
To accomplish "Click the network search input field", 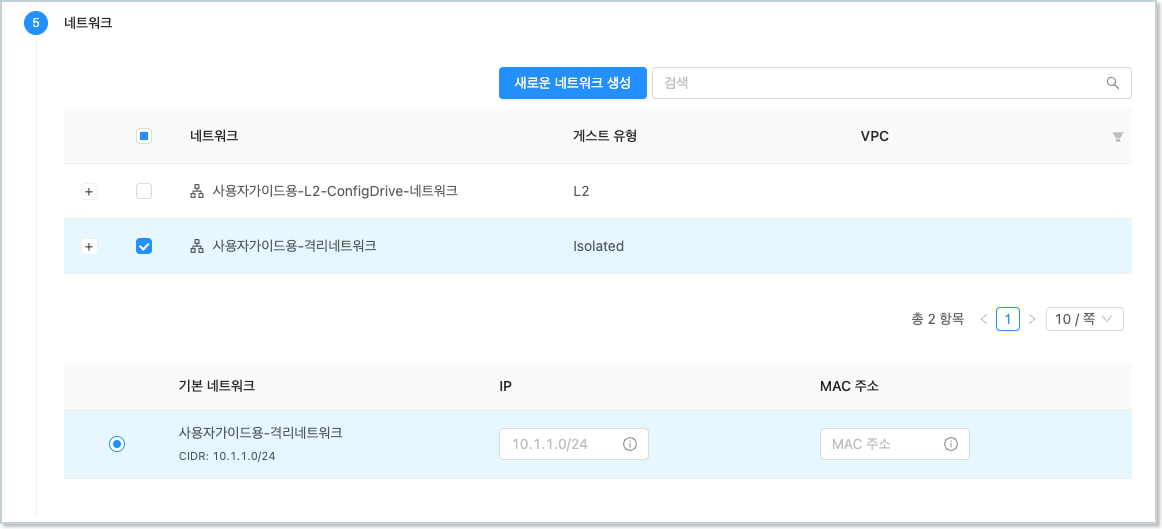I will pos(880,83).
